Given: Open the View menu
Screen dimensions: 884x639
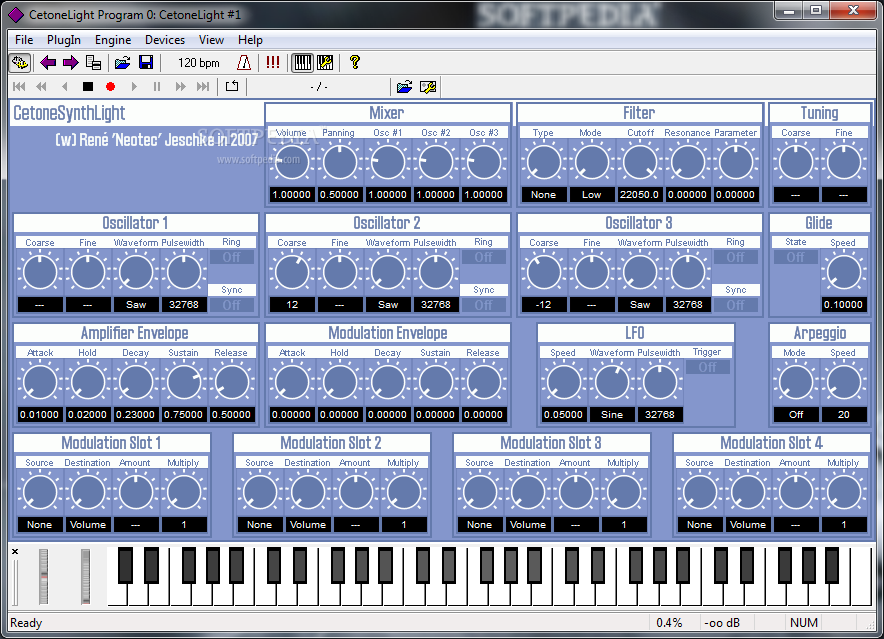Looking at the screenshot, I should [211, 40].
